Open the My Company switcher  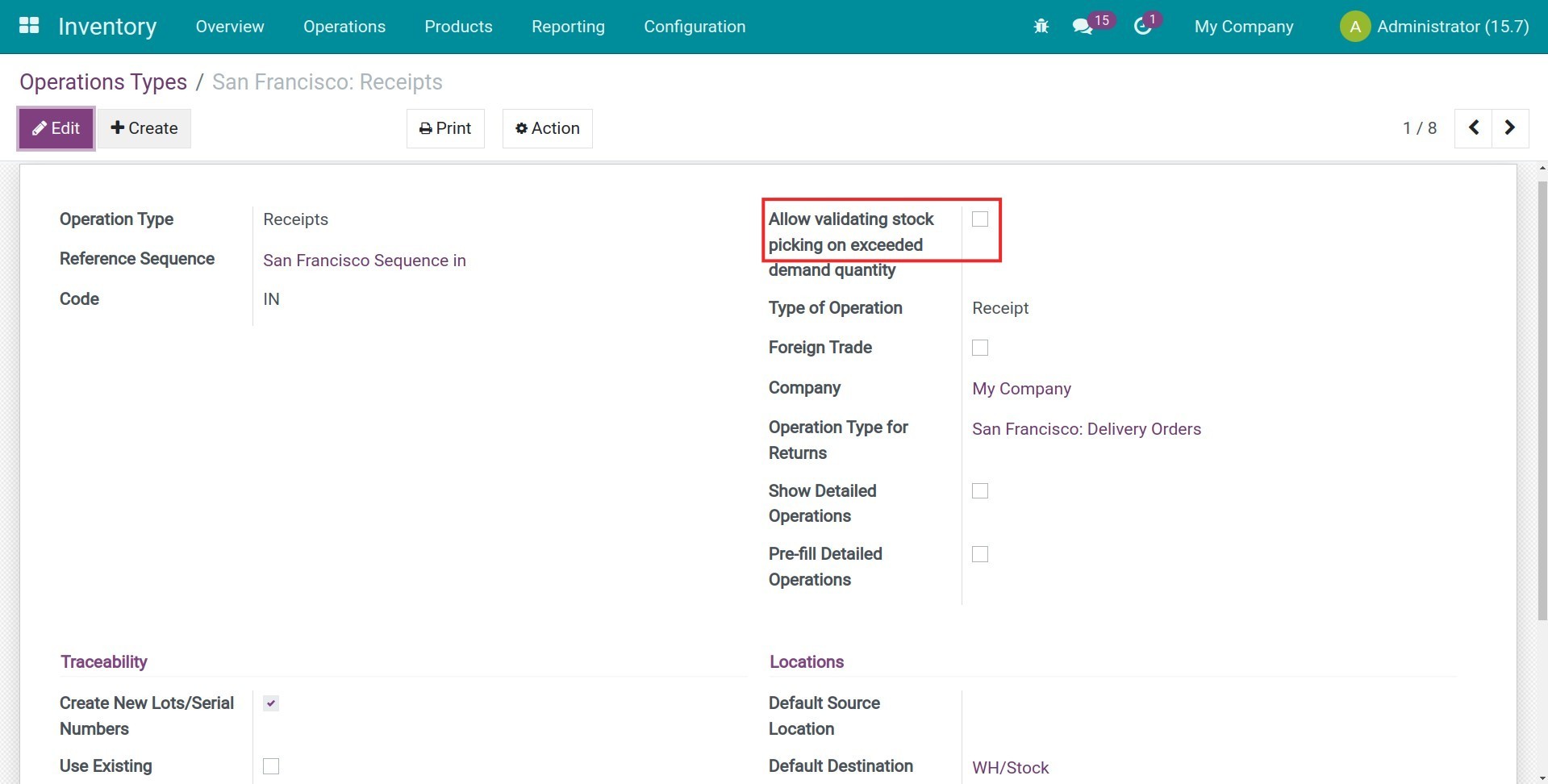(1243, 27)
